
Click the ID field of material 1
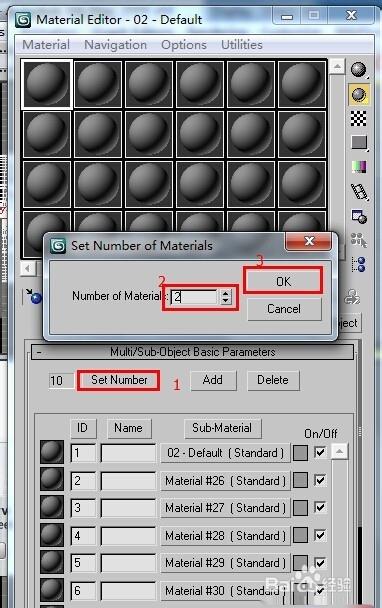click(83, 453)
